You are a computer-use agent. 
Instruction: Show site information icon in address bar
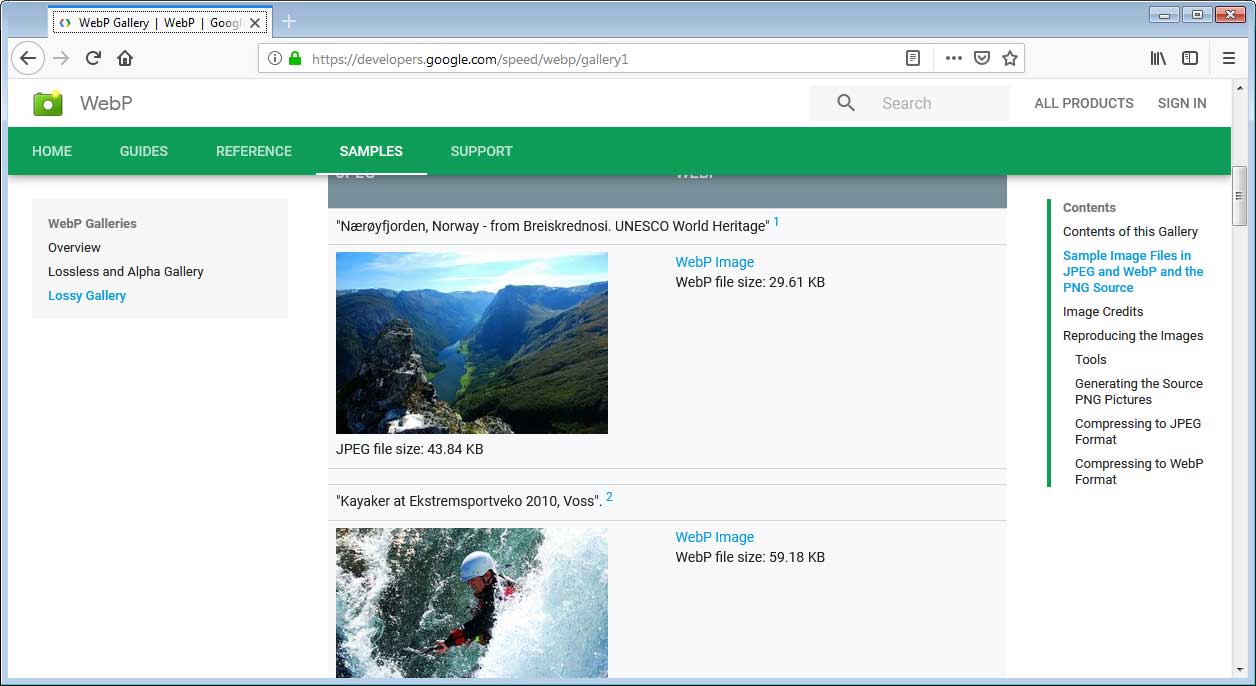coord(275,59)
